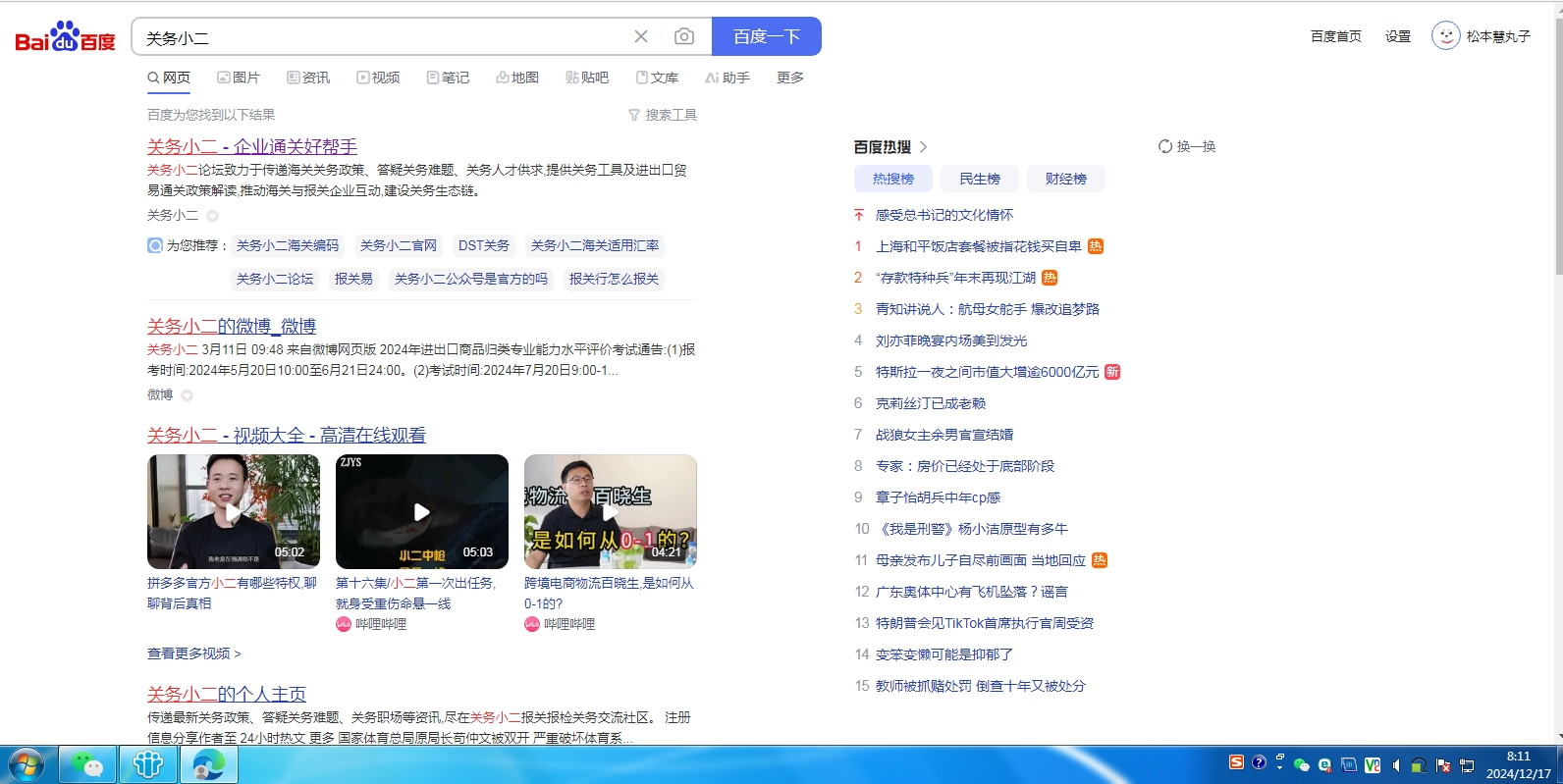Screen dimensions: 1563x784
Task: Select the 财经榜 tab
Action: (x=1066, y=179)
